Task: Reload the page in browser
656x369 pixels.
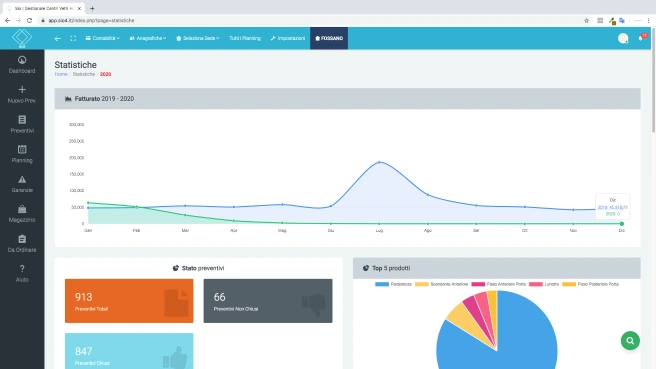Action: click(x=29, y=20)
